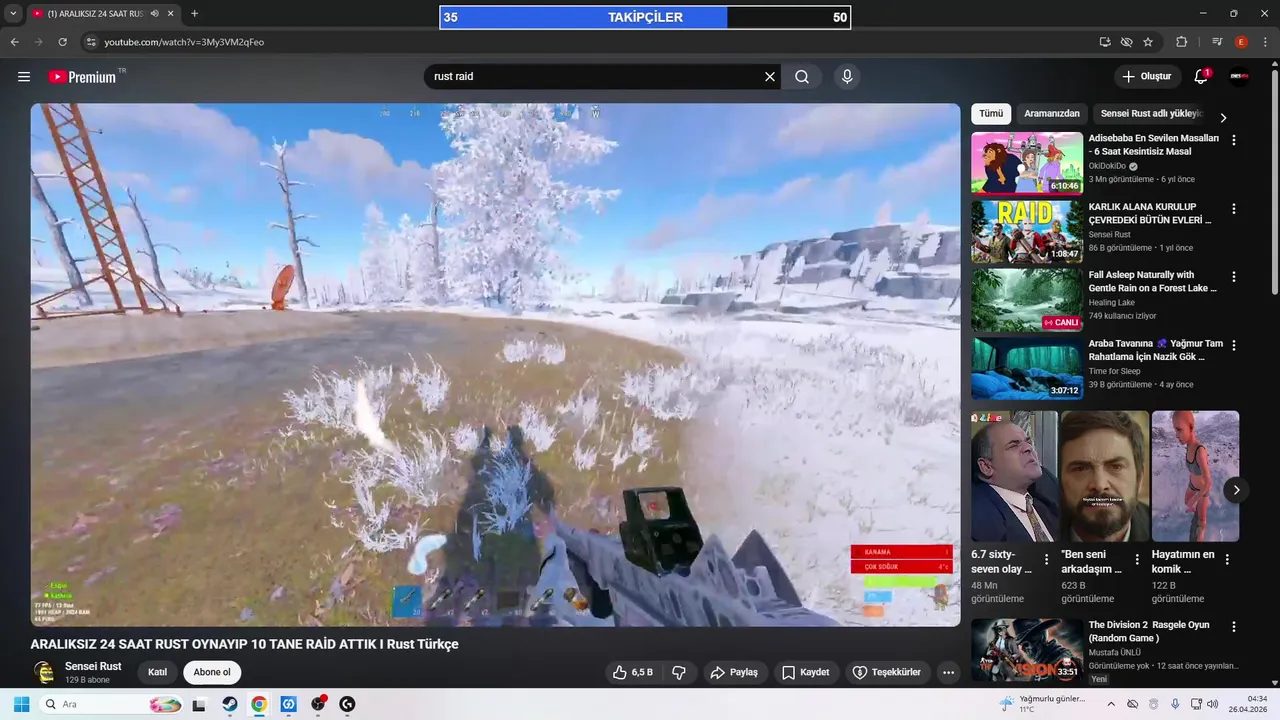This screenshot has height=720, width=1280.
Task: Reload the current page
Action: [62, 42]
